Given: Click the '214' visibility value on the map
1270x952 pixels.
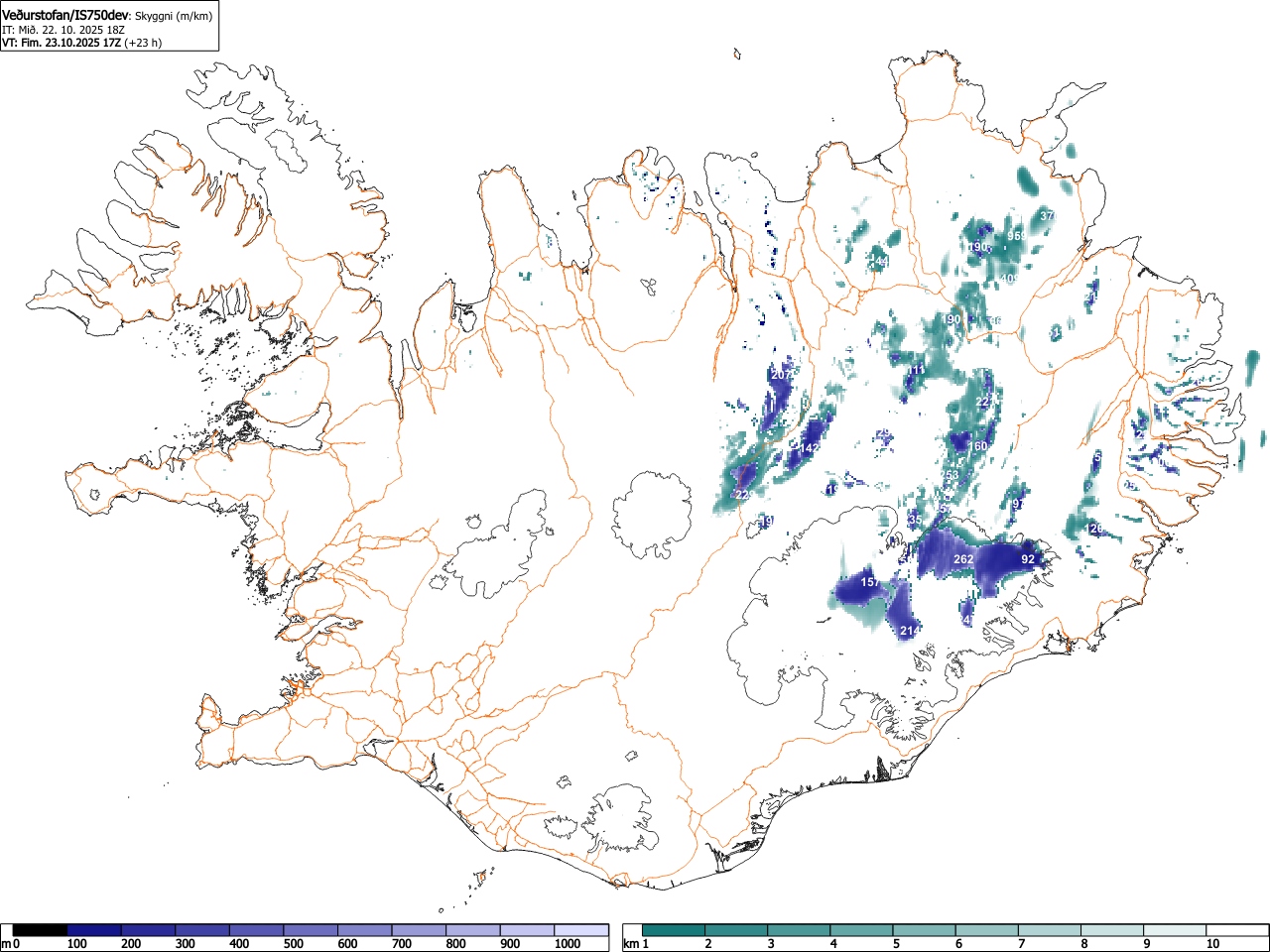Looking at the screenshot, I should point(910,631).
